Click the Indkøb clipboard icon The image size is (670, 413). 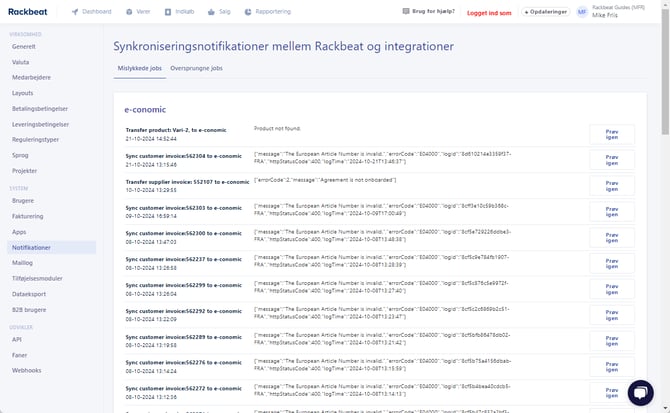168,12
